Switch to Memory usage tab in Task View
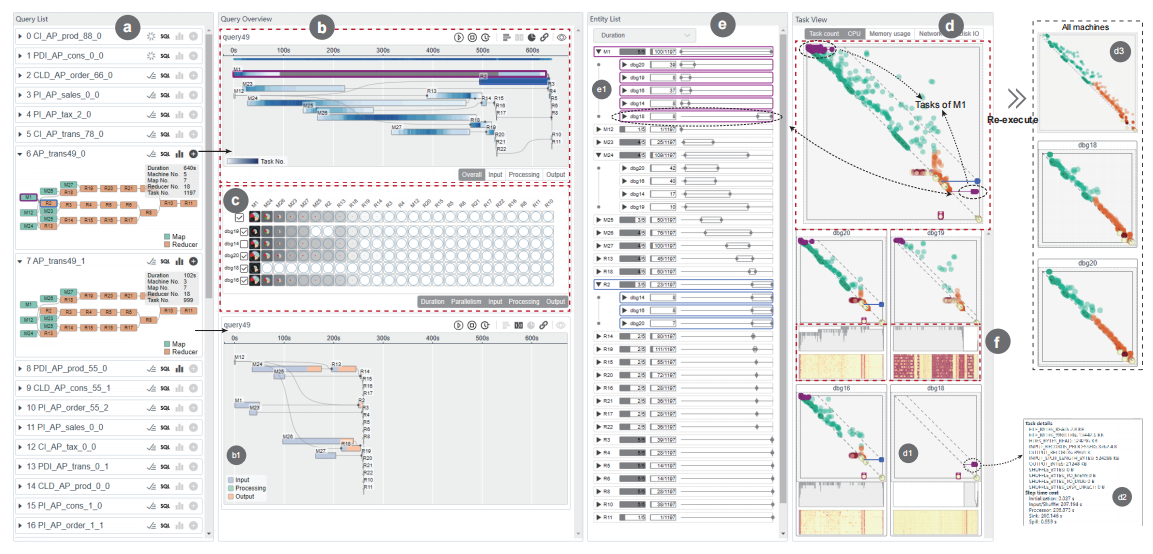Viewport: 1153px width, 554px height. tap(889, 34)
